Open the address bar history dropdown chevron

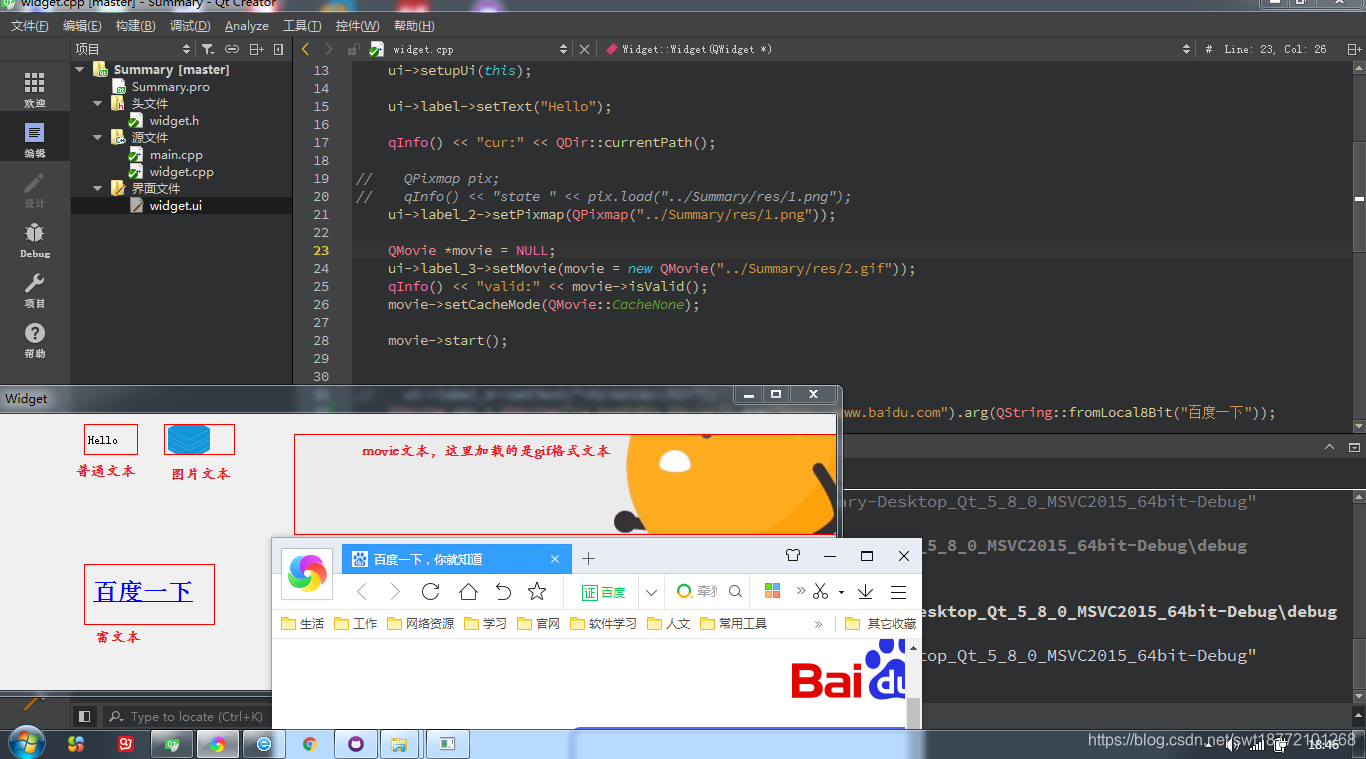pos(651,592)
